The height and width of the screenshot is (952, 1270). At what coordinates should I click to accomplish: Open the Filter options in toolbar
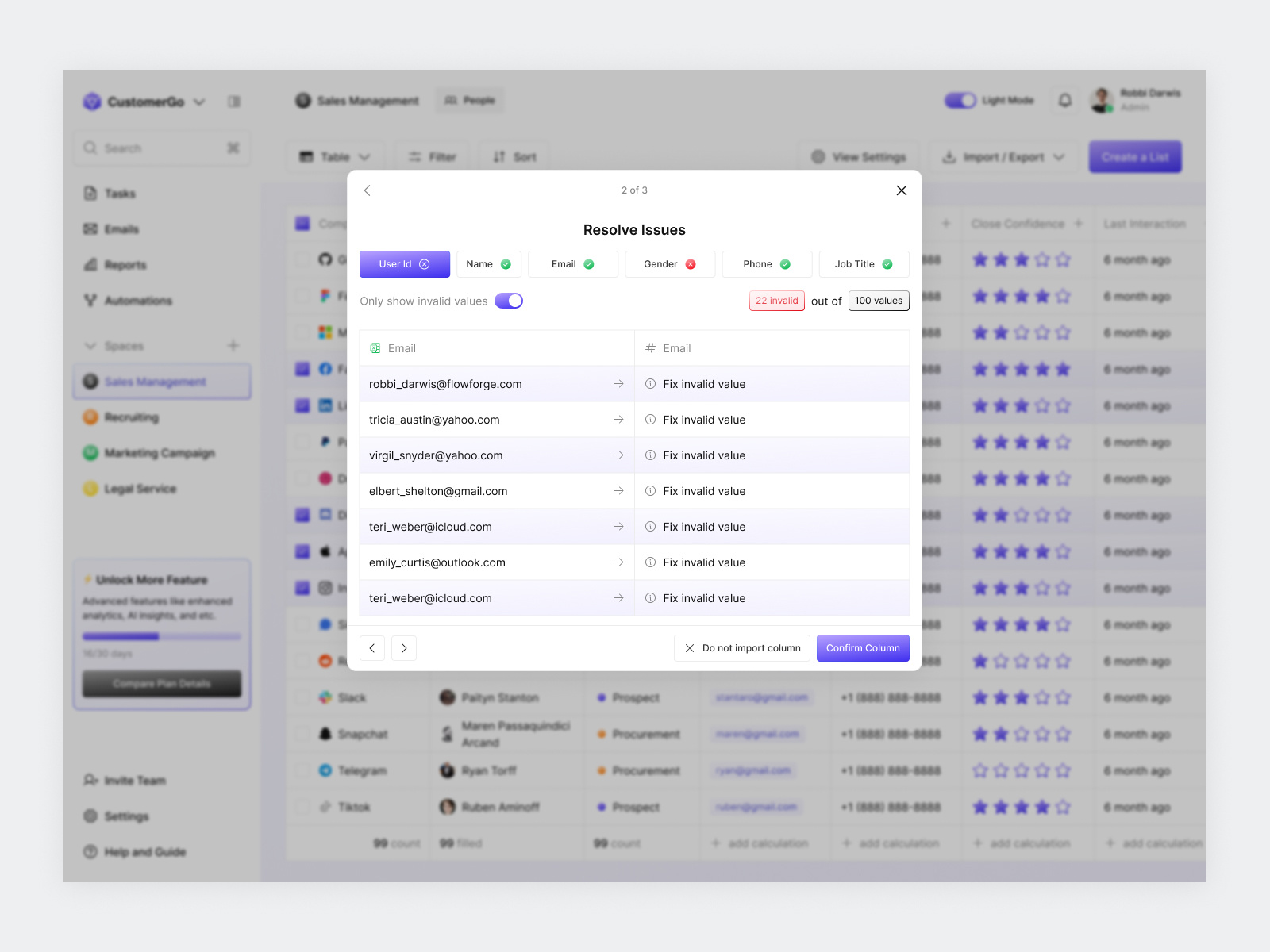[432, 156]
